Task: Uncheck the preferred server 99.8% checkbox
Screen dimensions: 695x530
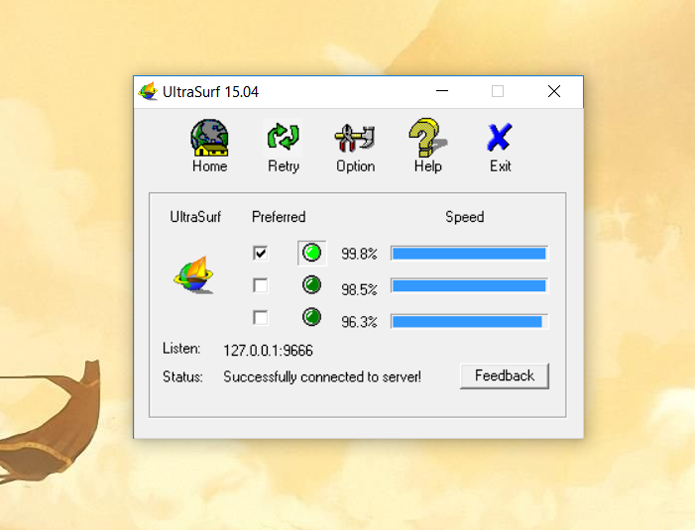Action: pos(260,253)
